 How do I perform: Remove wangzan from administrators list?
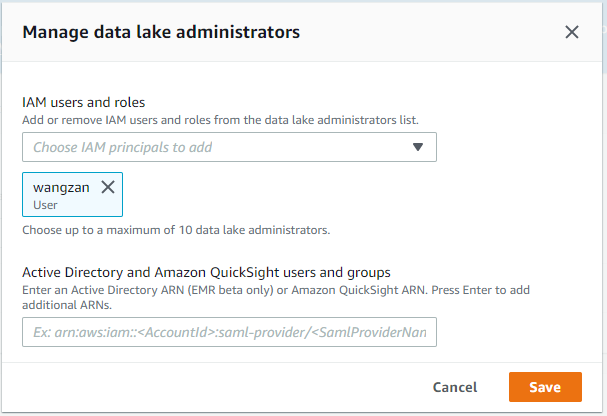108,186
